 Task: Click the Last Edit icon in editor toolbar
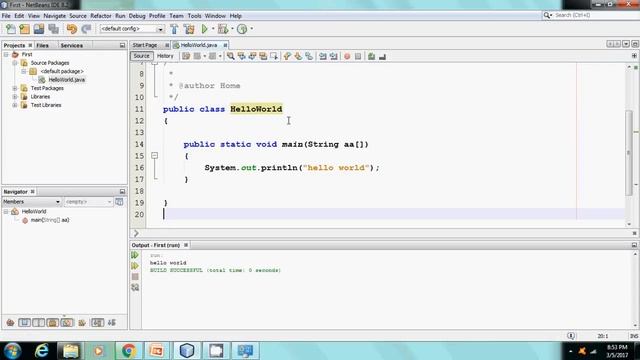click(x=186, y=56)
